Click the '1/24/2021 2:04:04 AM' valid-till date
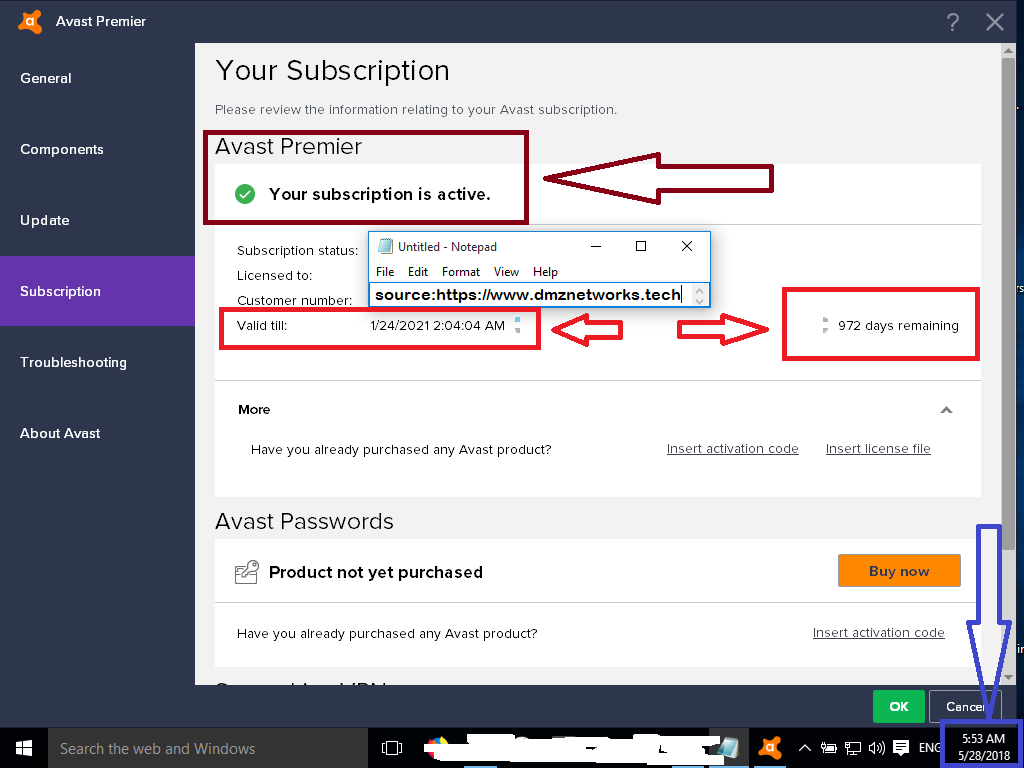This screenshot has height=768, width=1024. pos(438,325)
